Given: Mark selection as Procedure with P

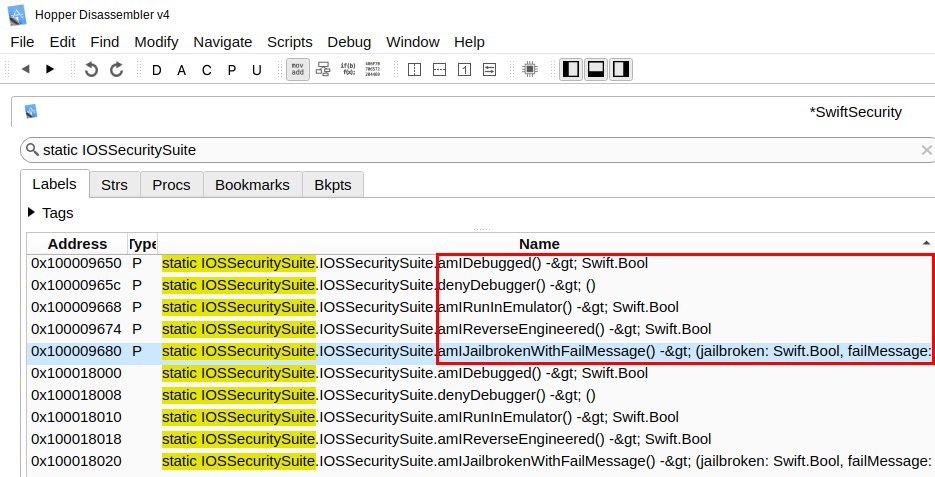Looking at the screenshot, I should pyautogui.click(x=232, y=70).
